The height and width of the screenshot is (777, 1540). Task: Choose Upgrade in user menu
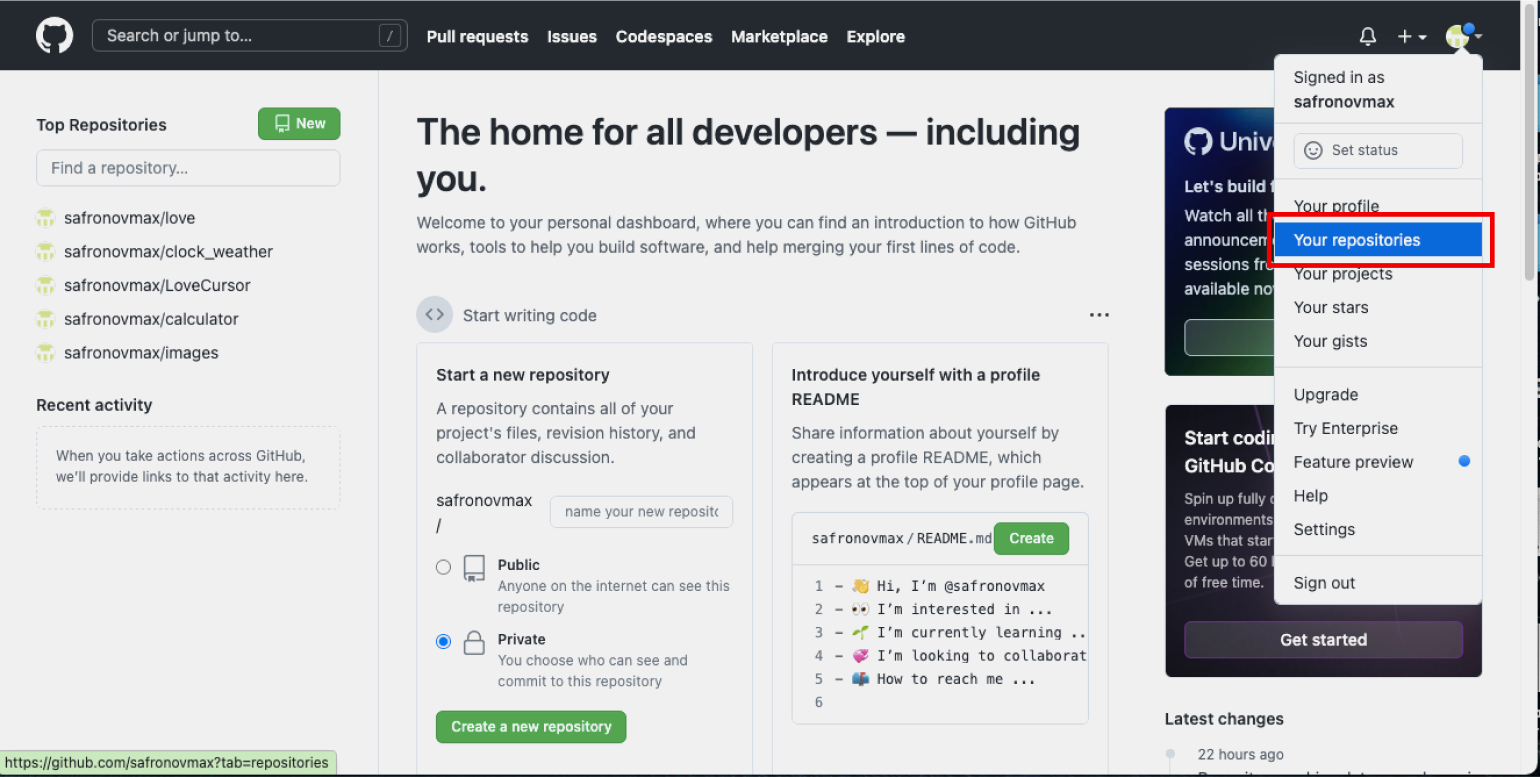1378,395
